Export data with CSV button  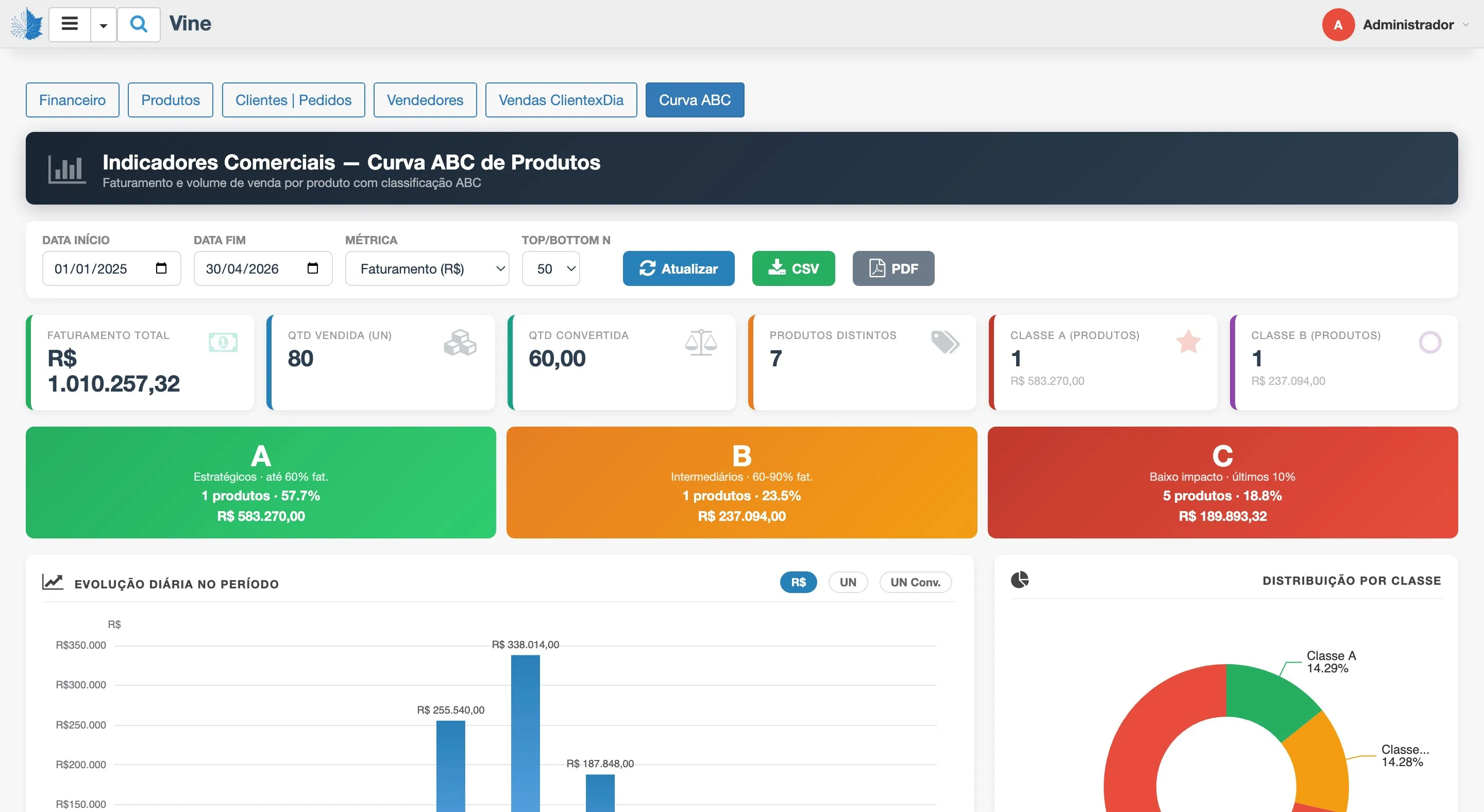tap(794, 268)
